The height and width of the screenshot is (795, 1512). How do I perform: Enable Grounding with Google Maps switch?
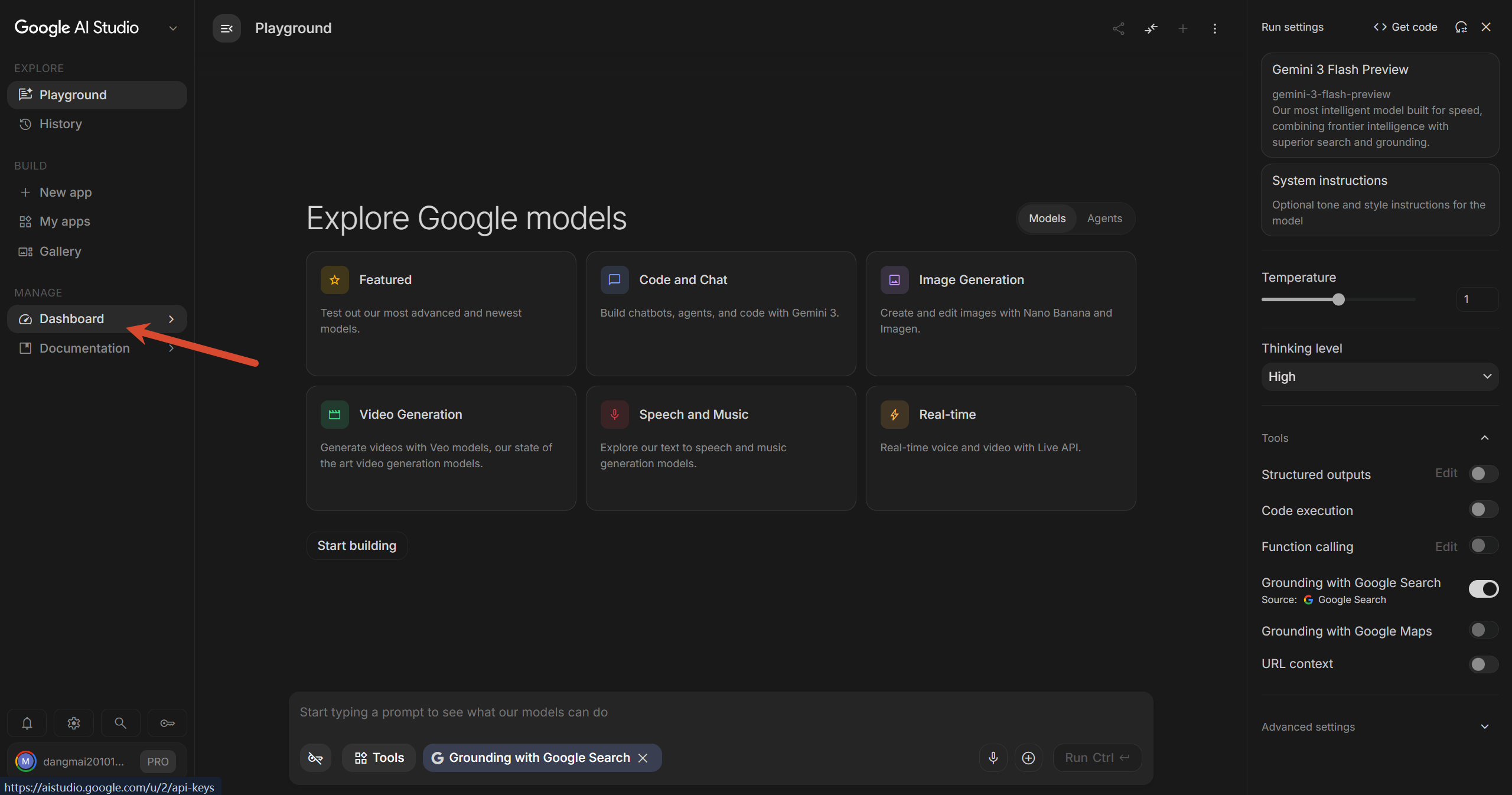point(1484,630)
